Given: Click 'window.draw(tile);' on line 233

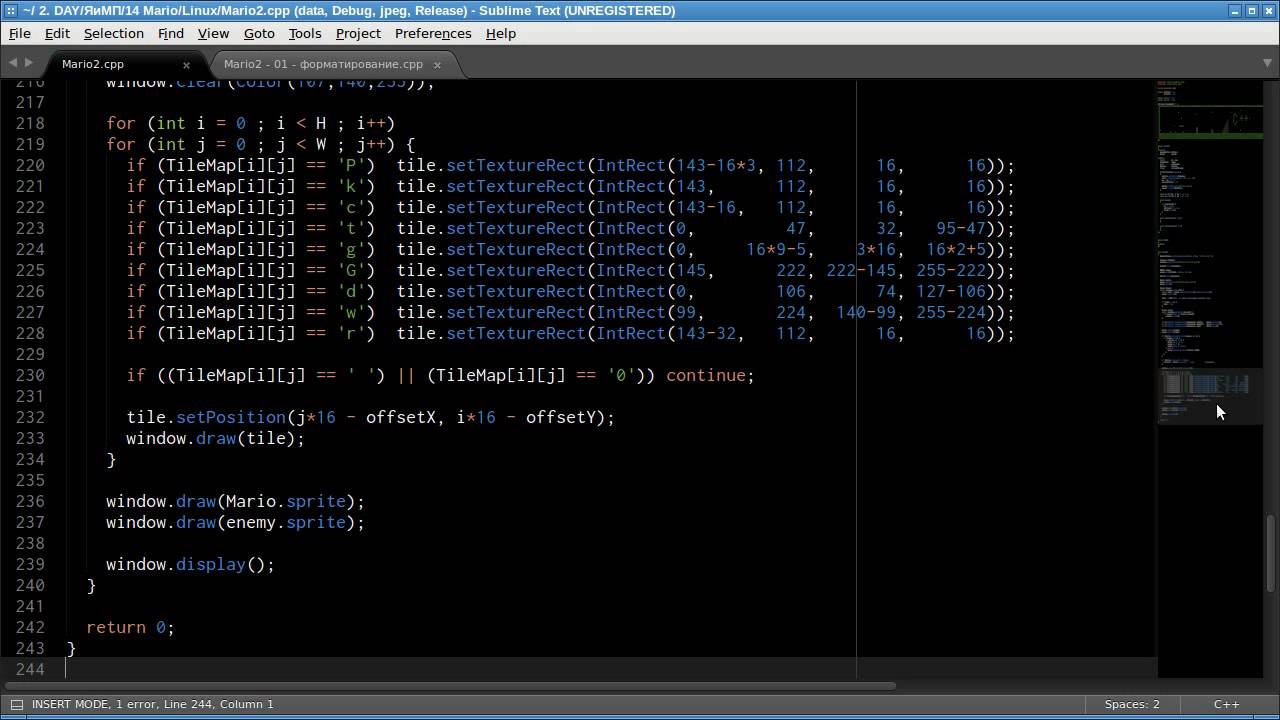Looking at the screenshot, I should point(215,438).
